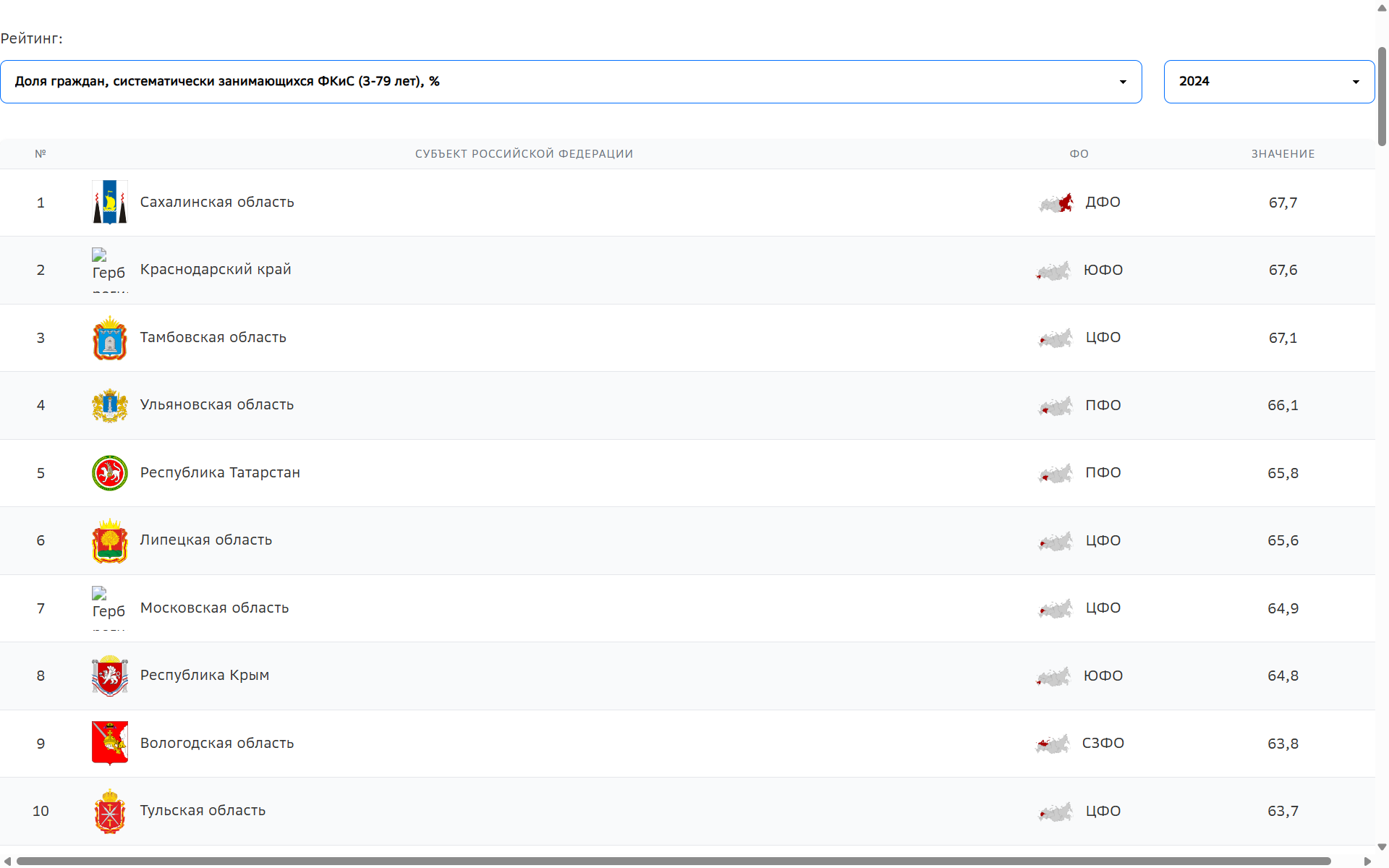Open the Краснодарский край link
1389x868 pixels.
pyautogui.click(x=216, y=270)
